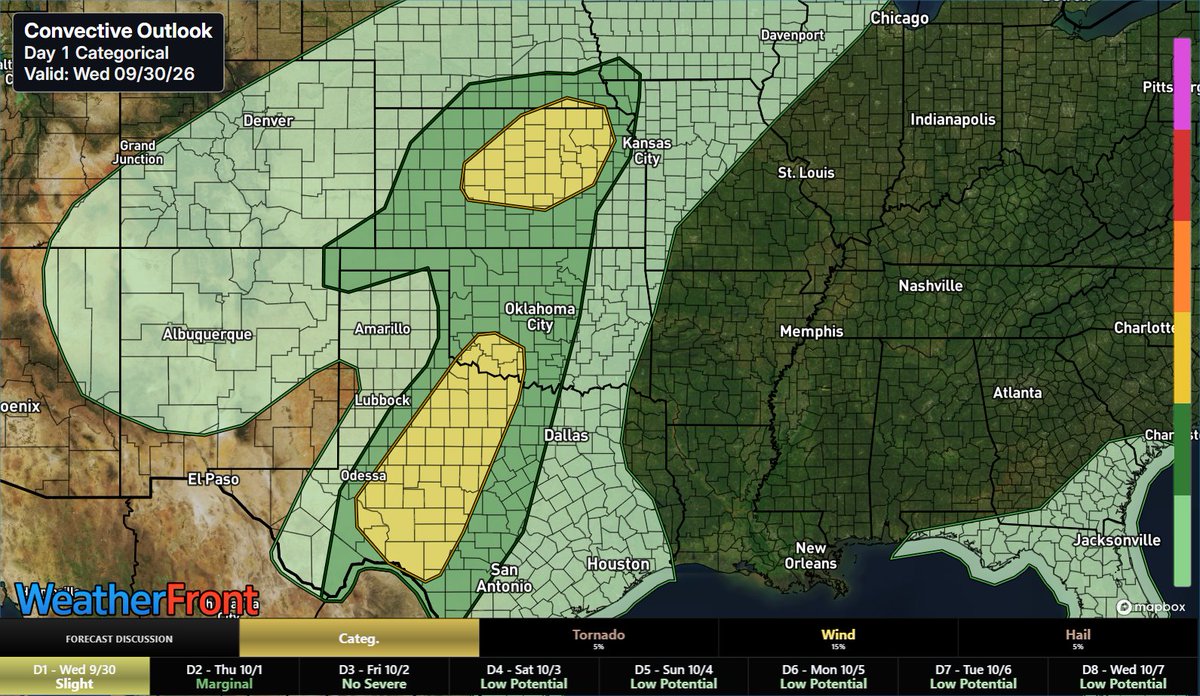Click the Albuquerque city label
The image size is (1200, 696).
(207, 335)
